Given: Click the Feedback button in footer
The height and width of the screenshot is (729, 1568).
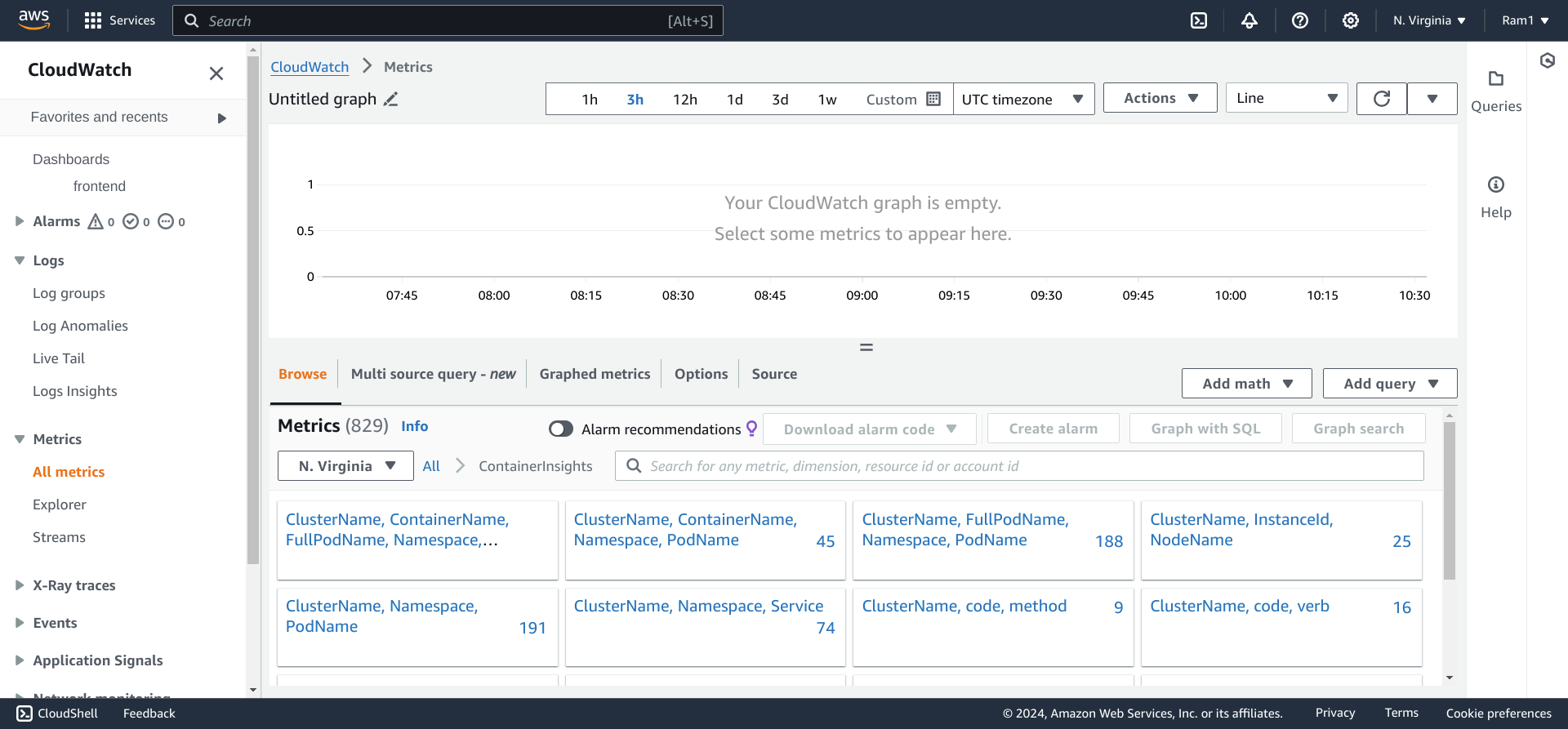Looking at the screenshot, I should point(149,713).
